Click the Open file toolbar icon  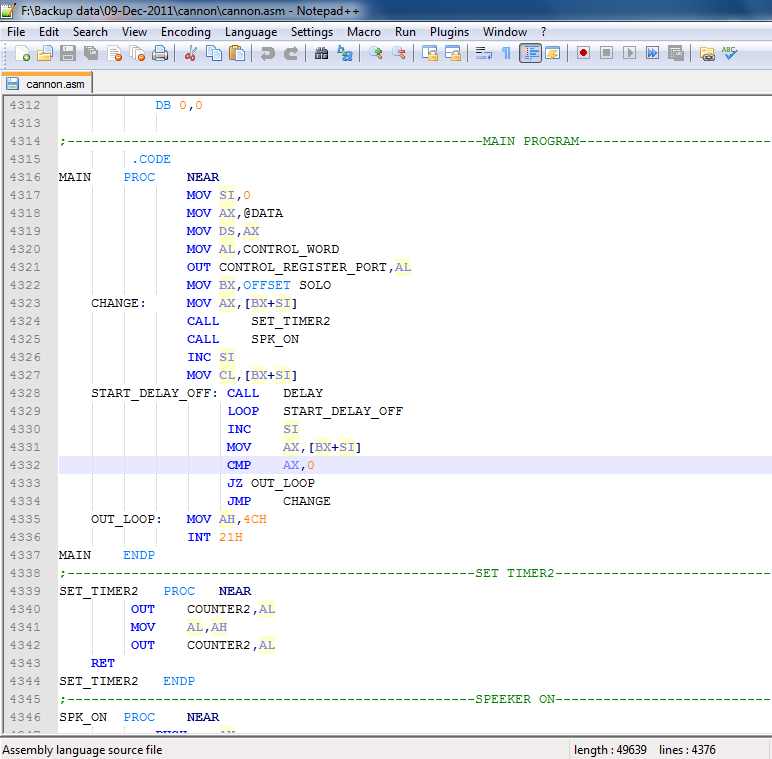(x=43, y=53)
